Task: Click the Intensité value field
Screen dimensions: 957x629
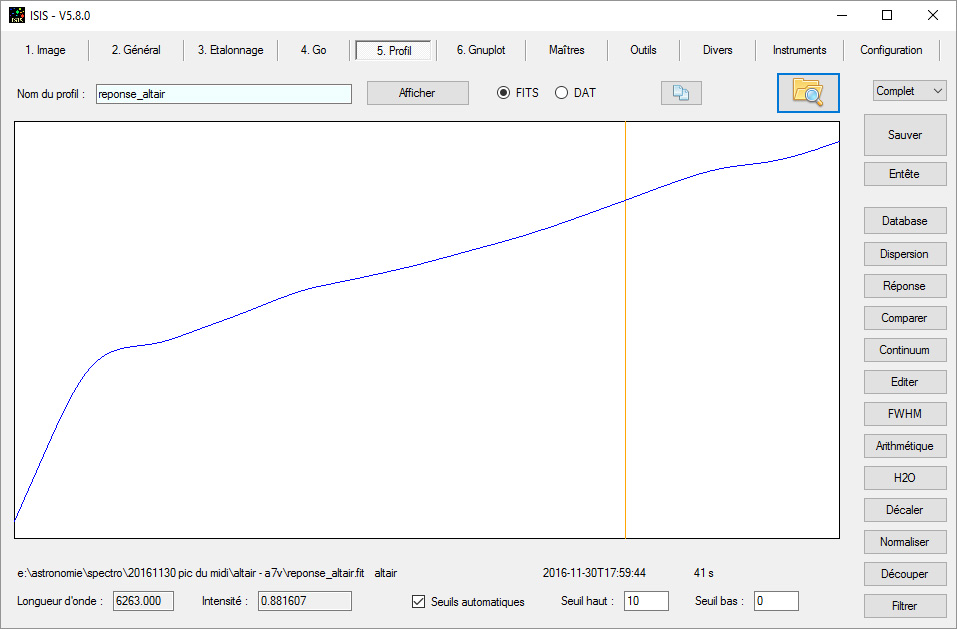Action: click(305, 601)
